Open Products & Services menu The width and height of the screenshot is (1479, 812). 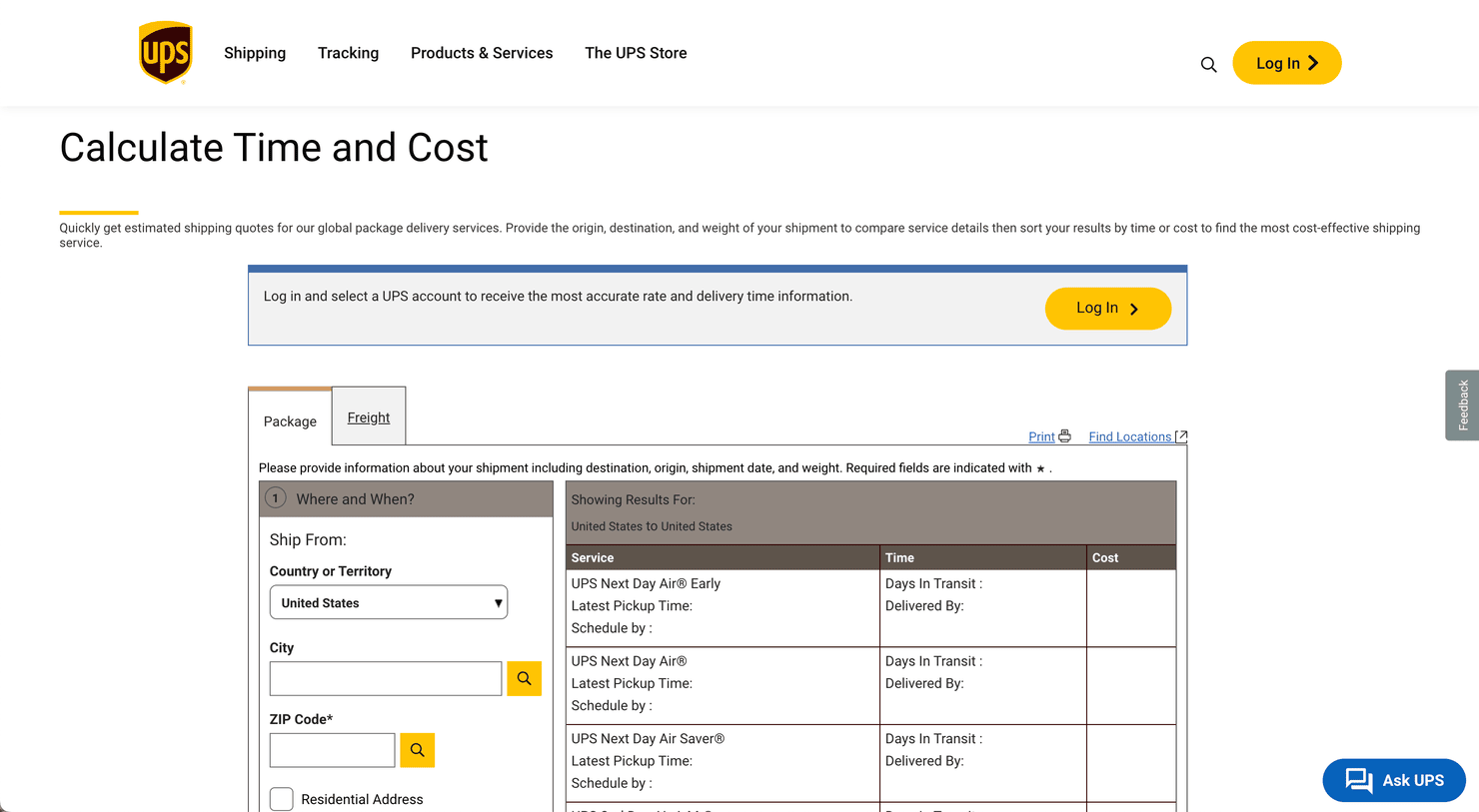point(482,53)
